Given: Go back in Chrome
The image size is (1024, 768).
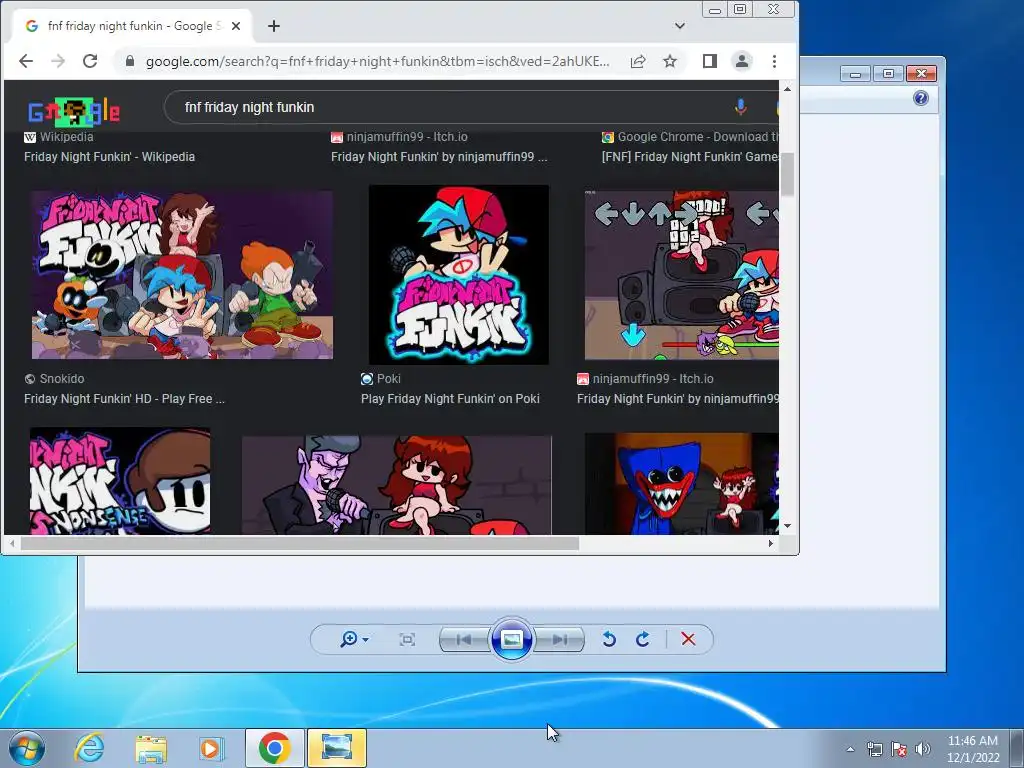Looking at the screenshot, I should point(26,61).
